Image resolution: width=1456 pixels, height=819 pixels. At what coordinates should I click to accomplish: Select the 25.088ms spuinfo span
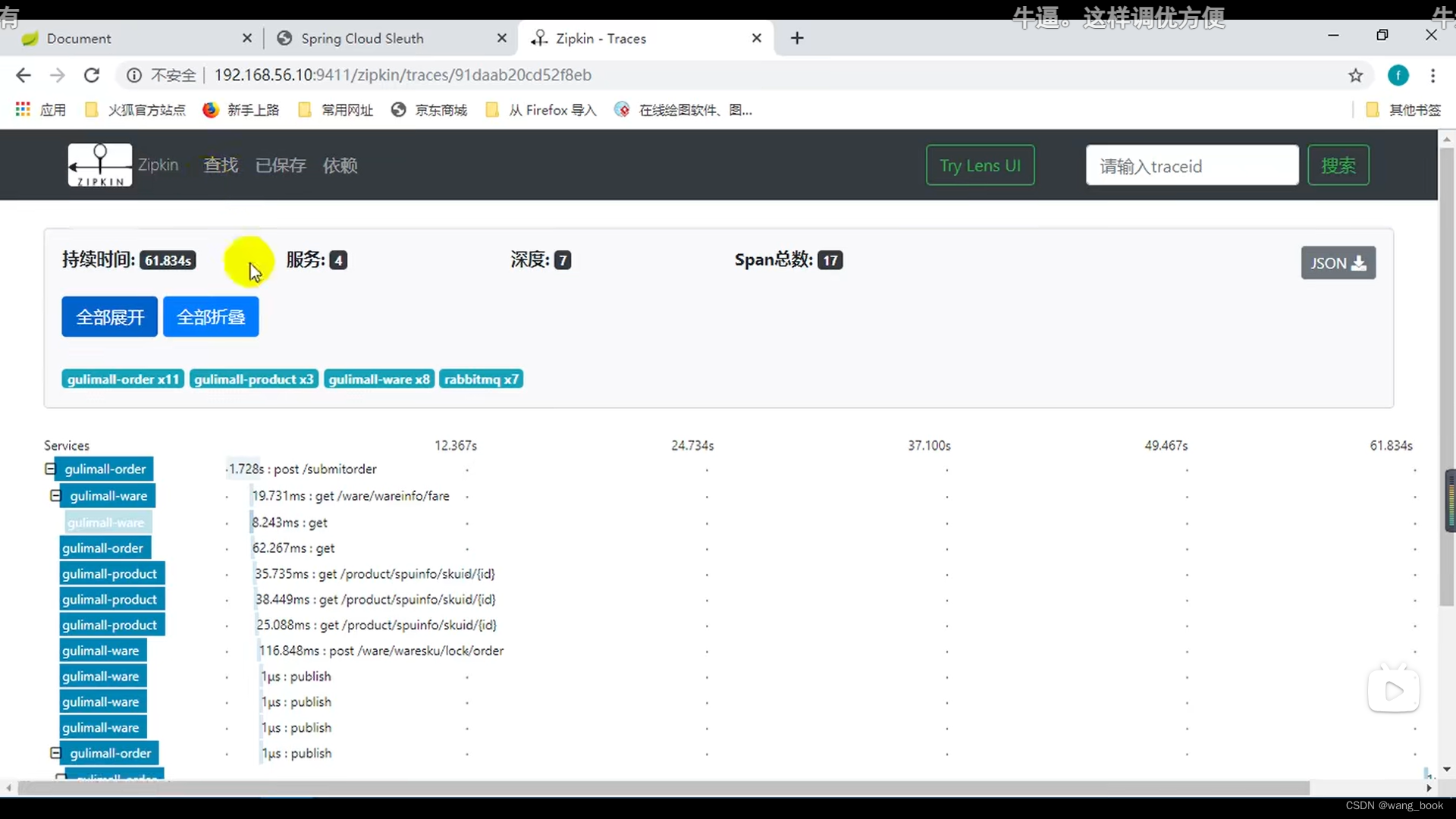click(376, 626)
